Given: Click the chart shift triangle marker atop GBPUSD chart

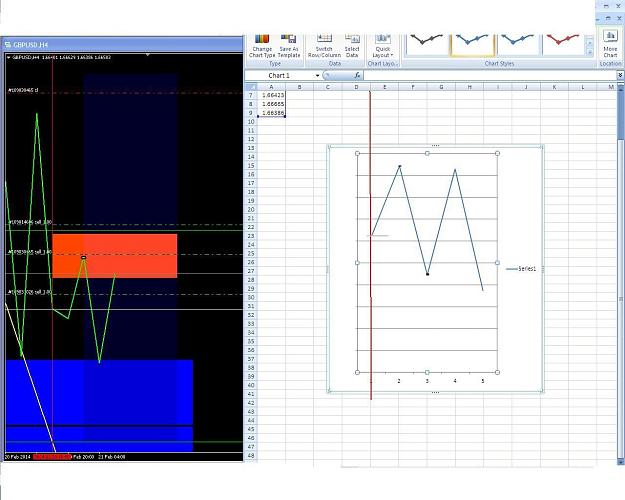Looking at the screenshot, I should click(147, 55).
